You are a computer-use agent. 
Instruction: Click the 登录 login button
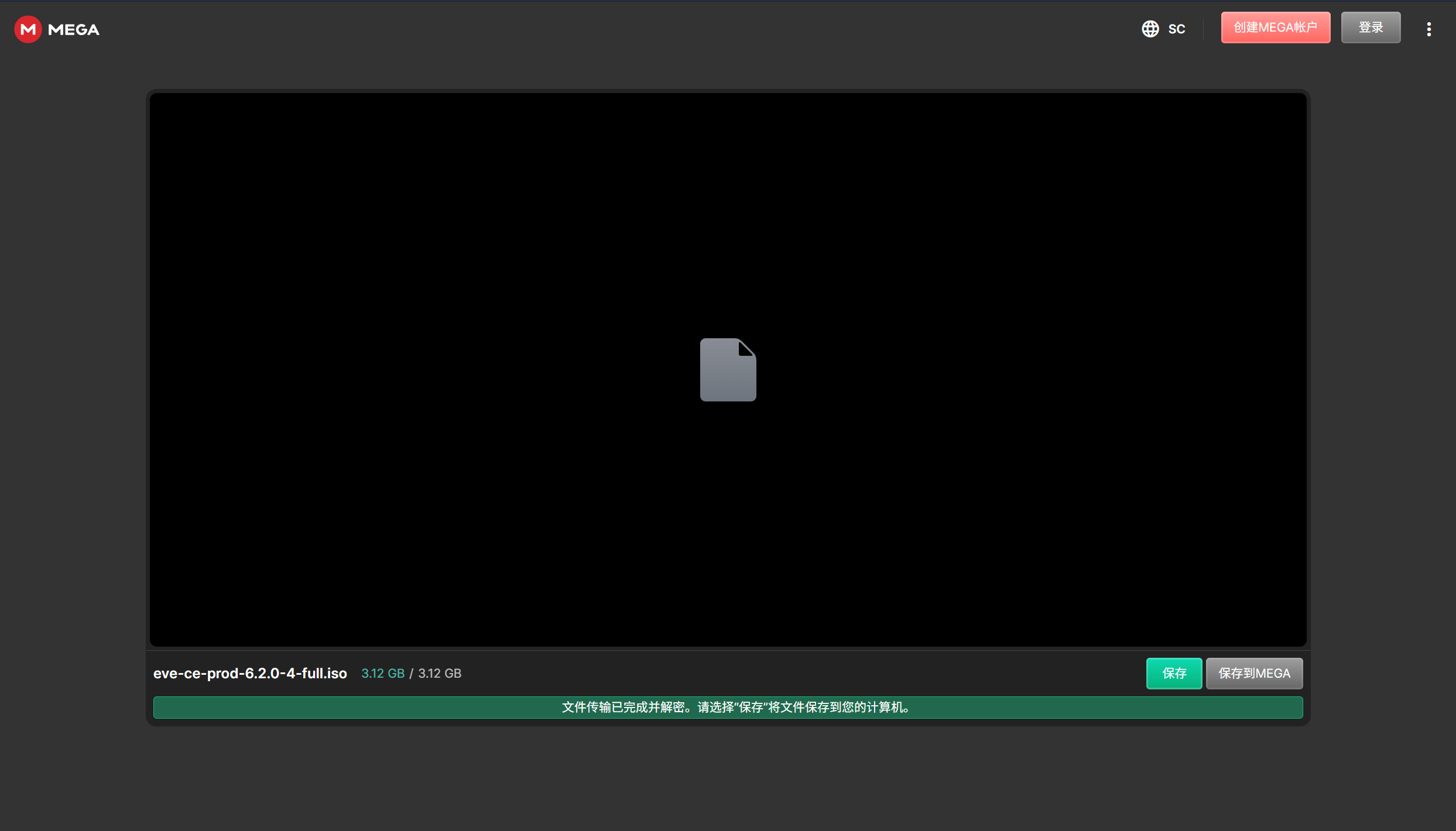coord(1371,28)
